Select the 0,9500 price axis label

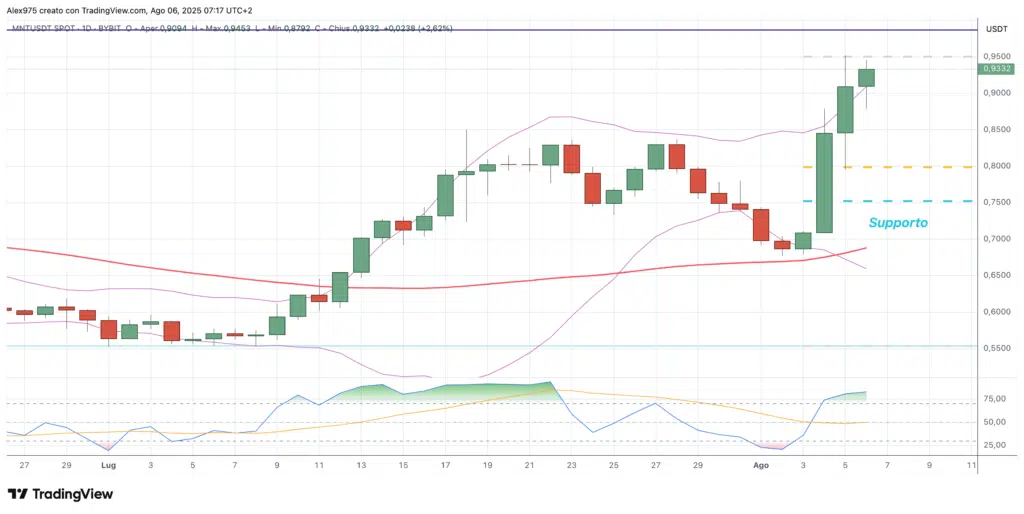pos(995,57)
